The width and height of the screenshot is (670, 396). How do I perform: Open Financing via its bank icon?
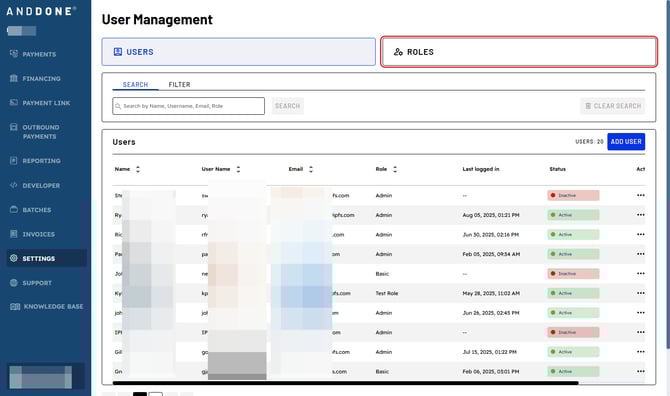tap(14, 78)
